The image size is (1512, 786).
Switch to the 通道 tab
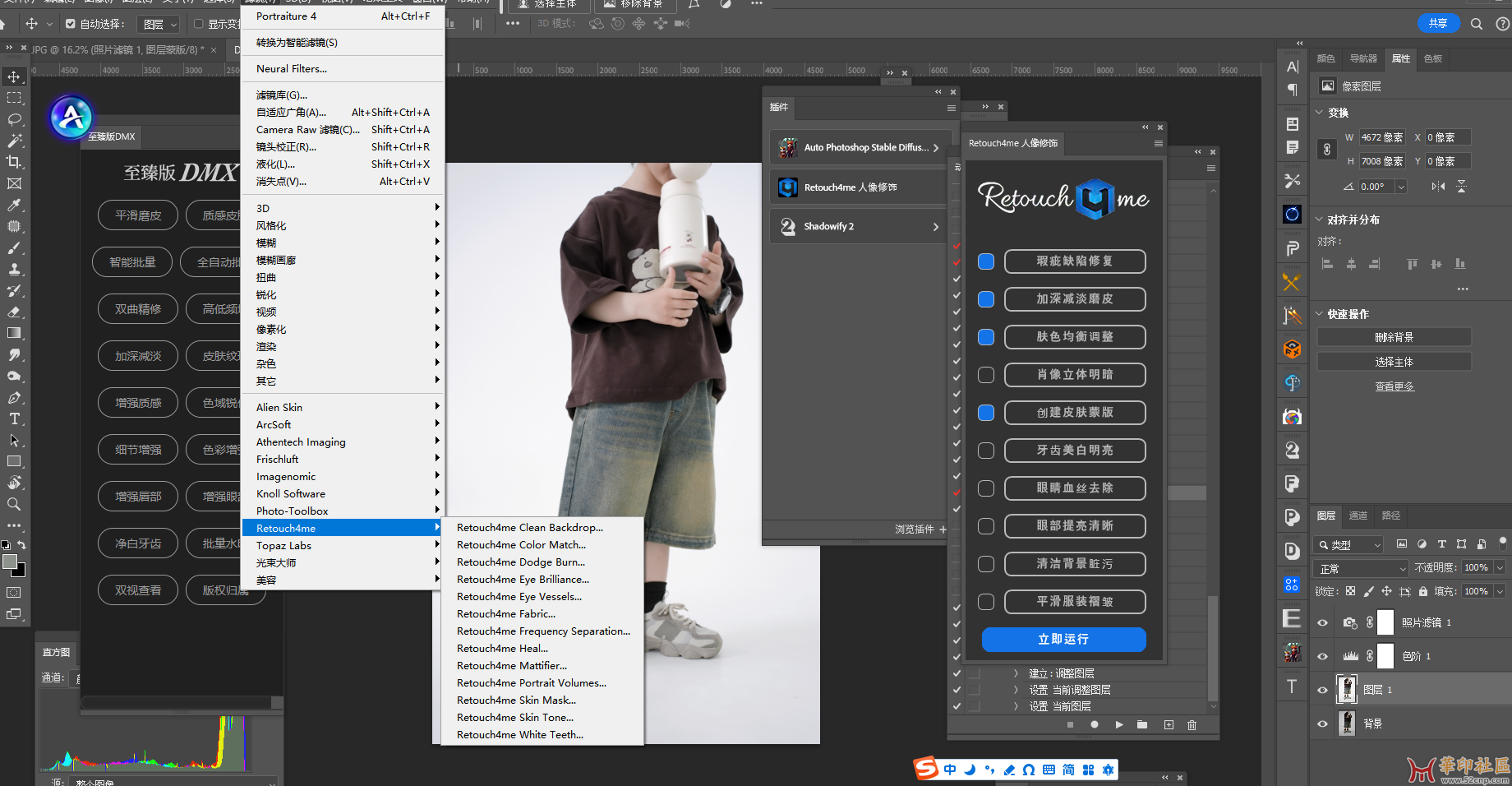point(1358,516)
